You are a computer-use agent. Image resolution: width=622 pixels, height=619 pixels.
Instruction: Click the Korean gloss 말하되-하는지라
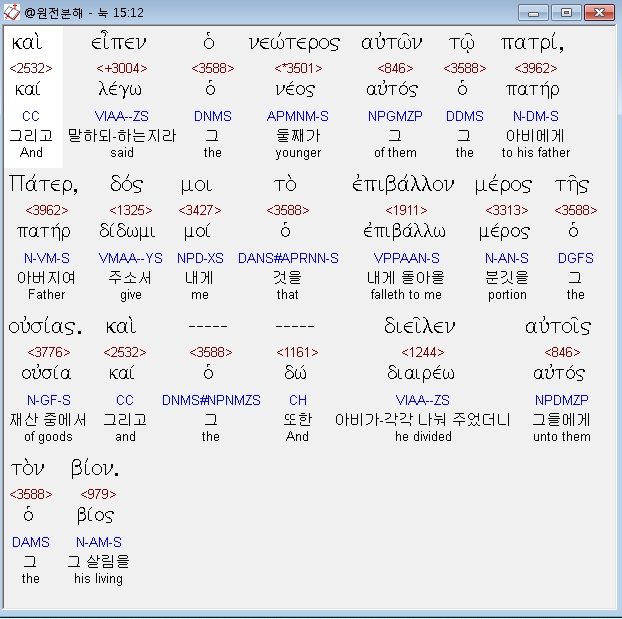(122, 136)
